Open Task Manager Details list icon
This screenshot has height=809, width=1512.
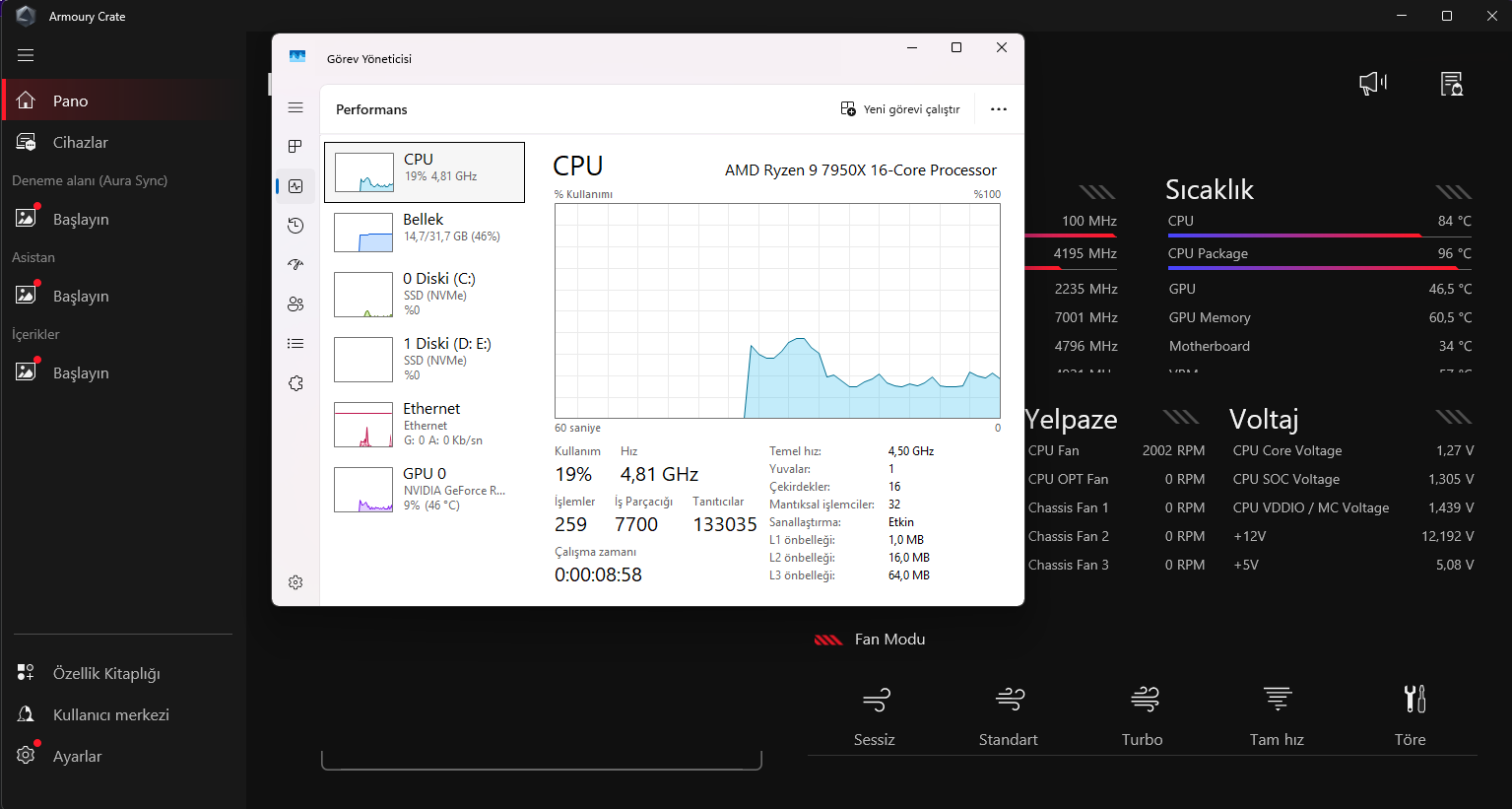pos(296,343)
